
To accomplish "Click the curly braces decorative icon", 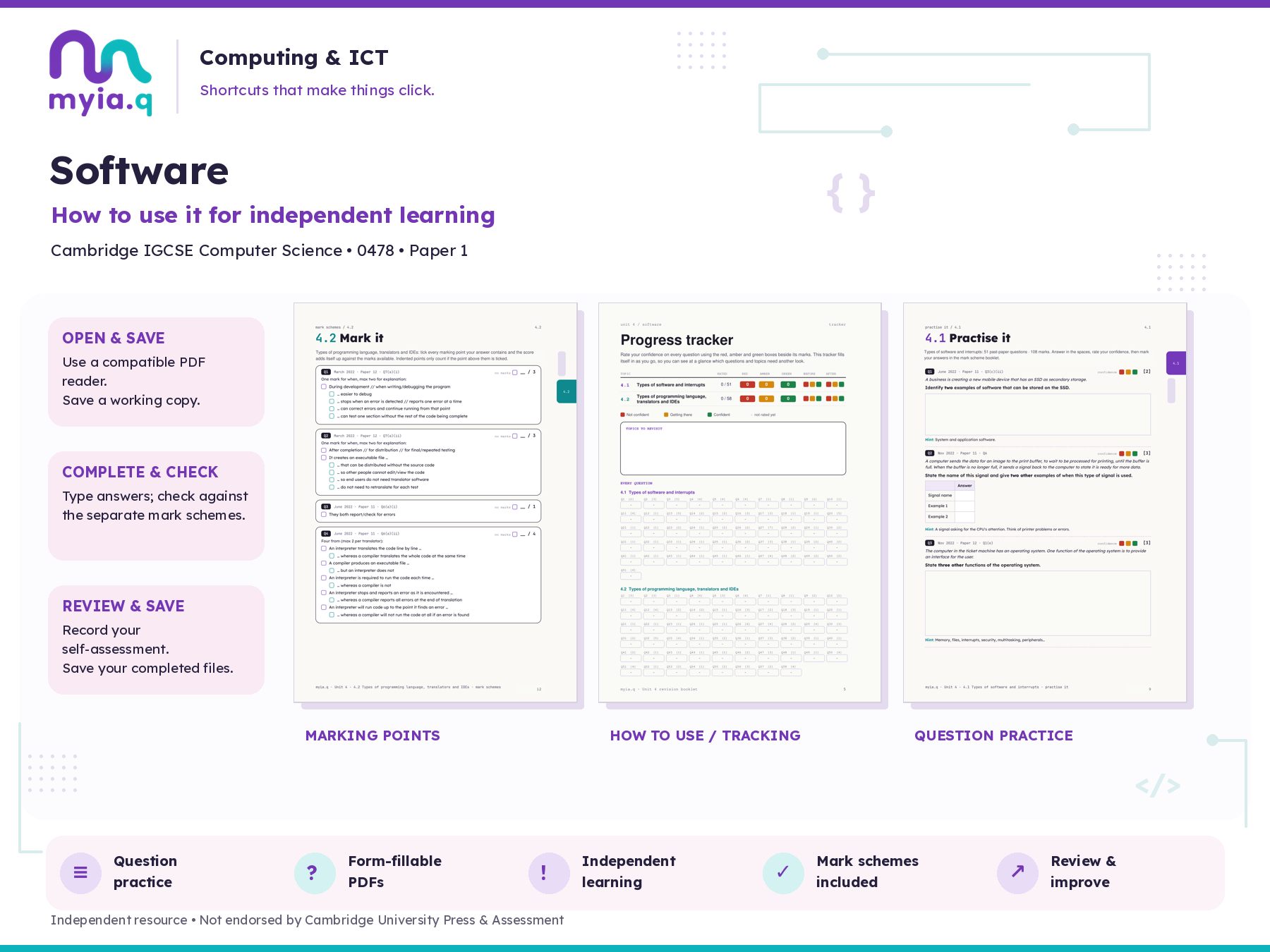I will 851,193.
